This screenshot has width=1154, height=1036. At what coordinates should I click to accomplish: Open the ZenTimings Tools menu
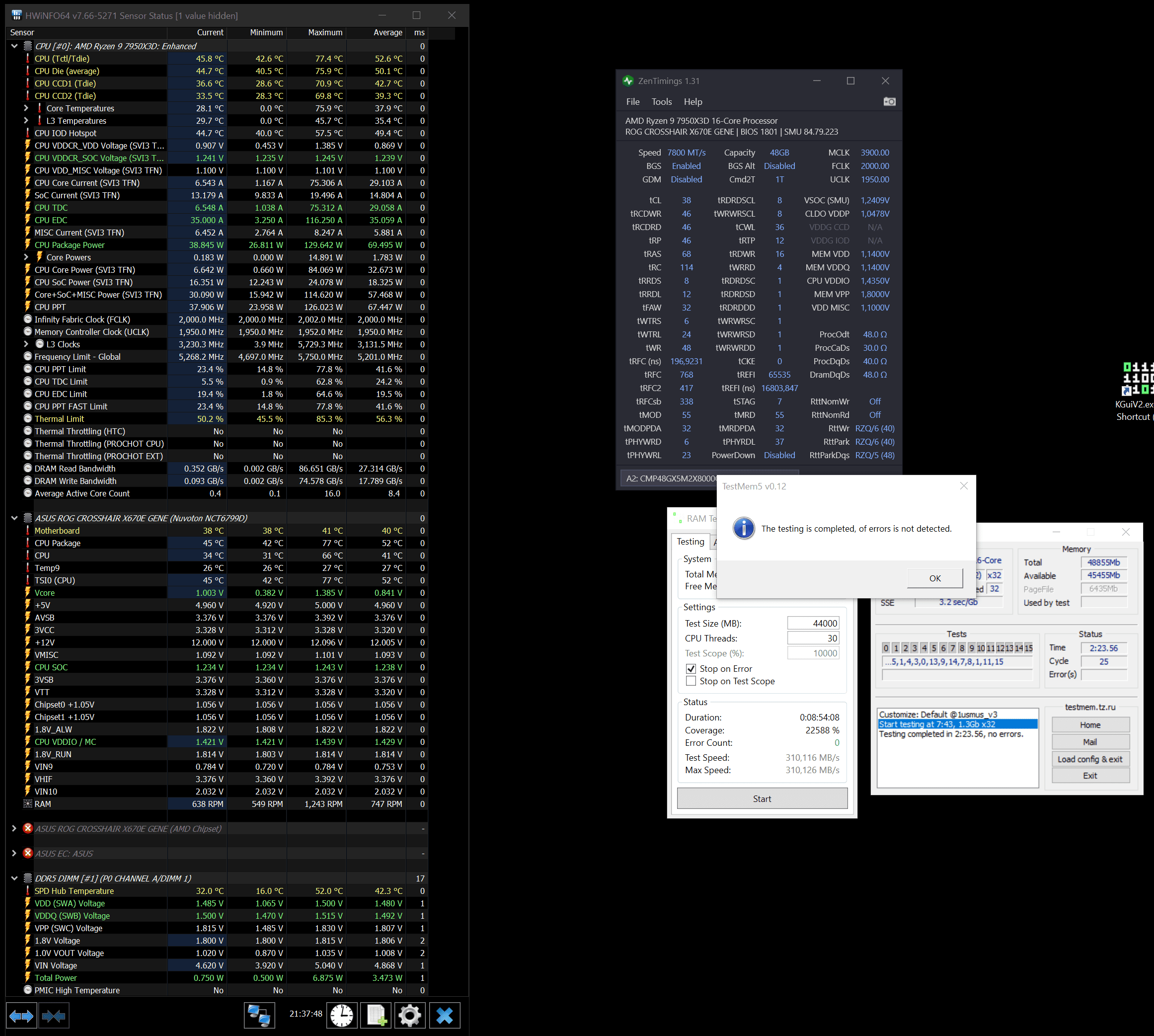click(x=661, y=101)
